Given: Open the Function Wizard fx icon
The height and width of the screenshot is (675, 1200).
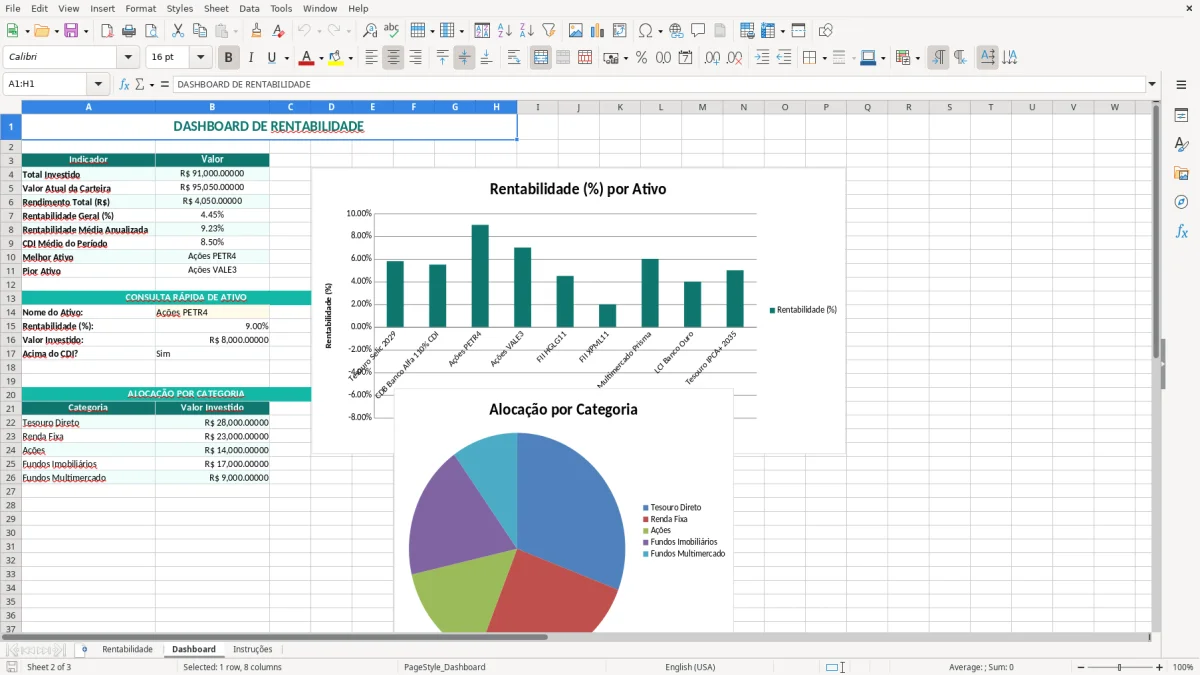Looking at the screenshot, I should tap(125, 84).
